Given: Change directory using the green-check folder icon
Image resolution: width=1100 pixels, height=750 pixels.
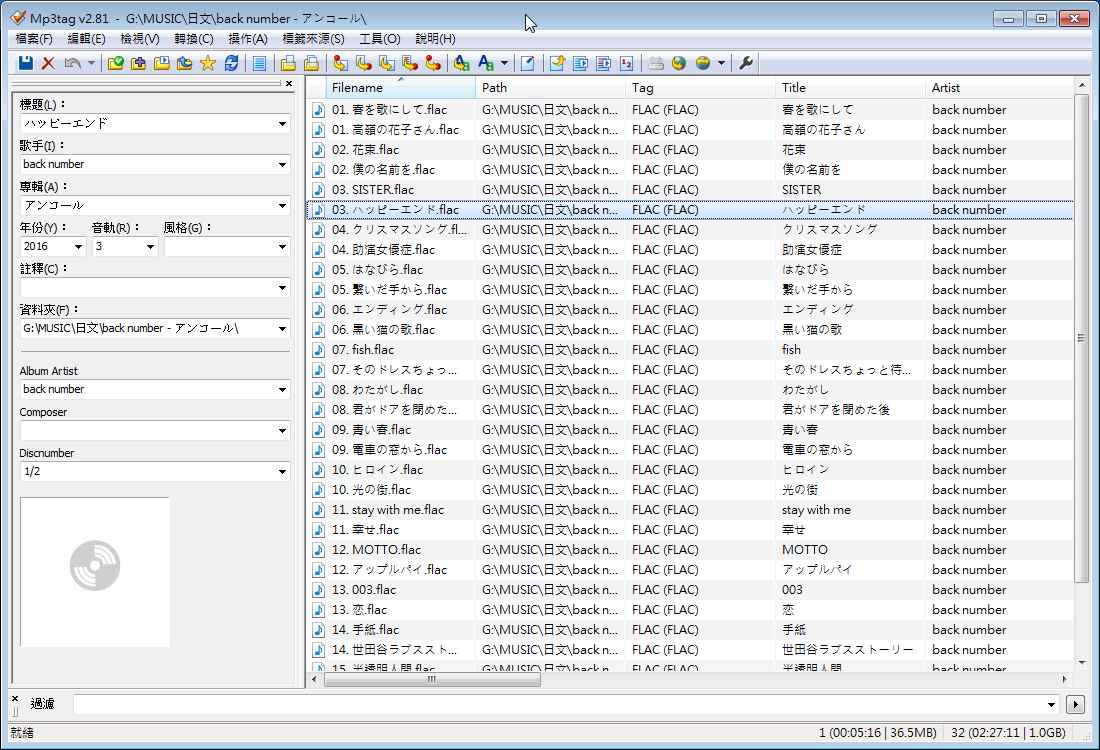Looking at the screenshot, I should tap(116, 63).
